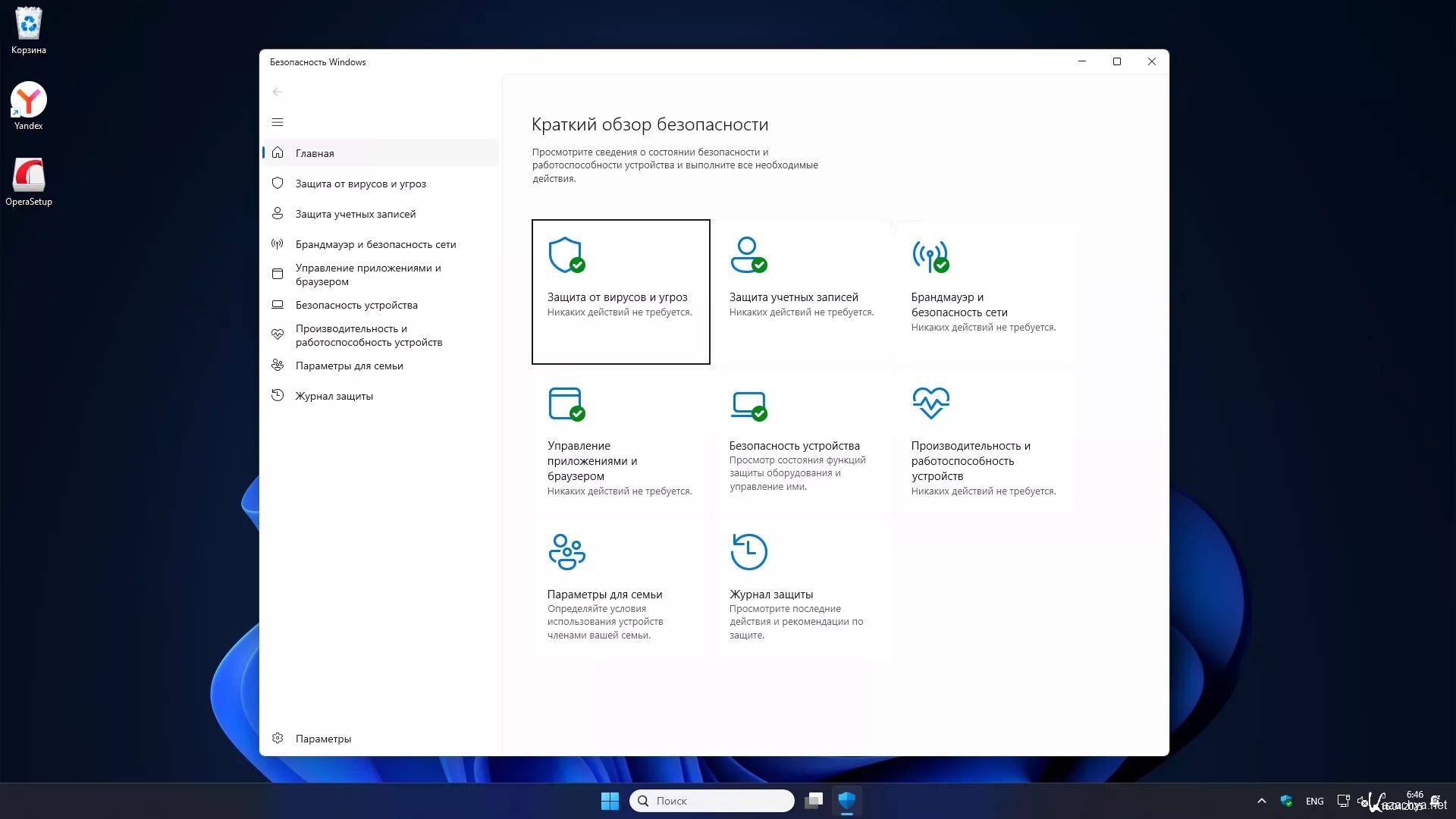Image resolution: width=1456 pixels, height=819 pixels.
Task: Click the app and browser control window tile icon
Action: [x=566, y=404]
